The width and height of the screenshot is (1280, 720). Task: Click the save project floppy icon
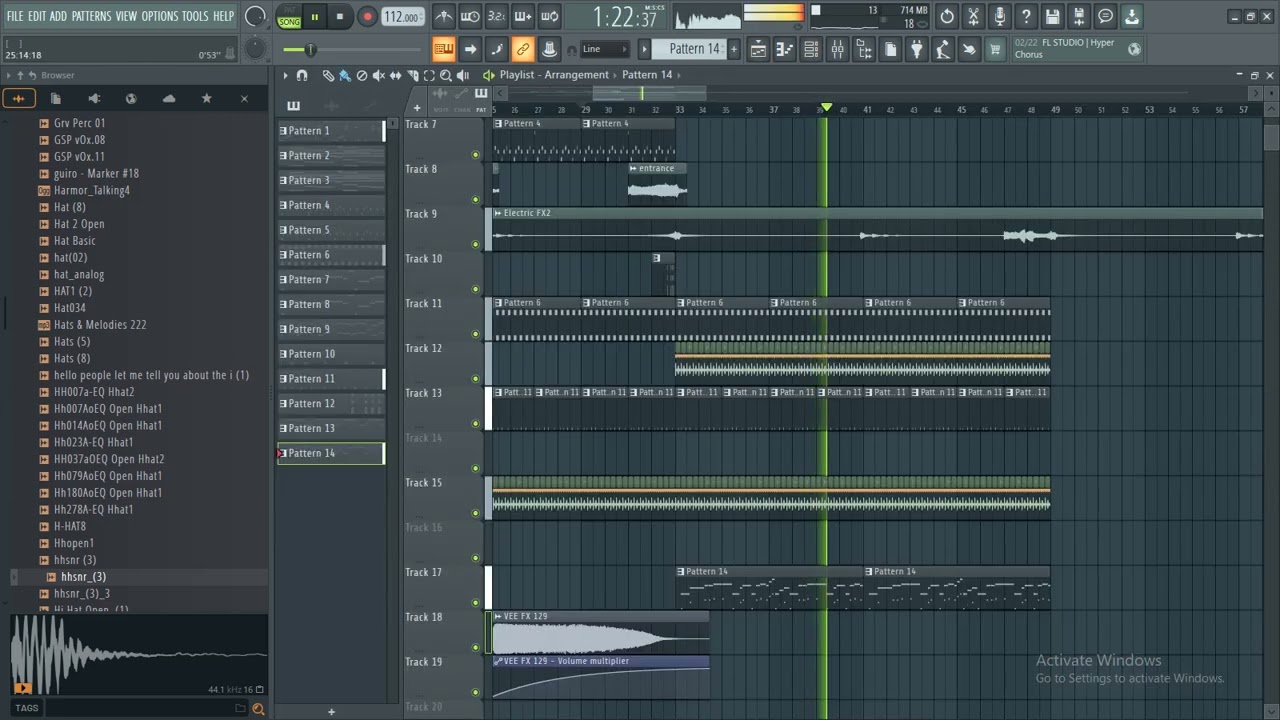(x=1052, y=16)
